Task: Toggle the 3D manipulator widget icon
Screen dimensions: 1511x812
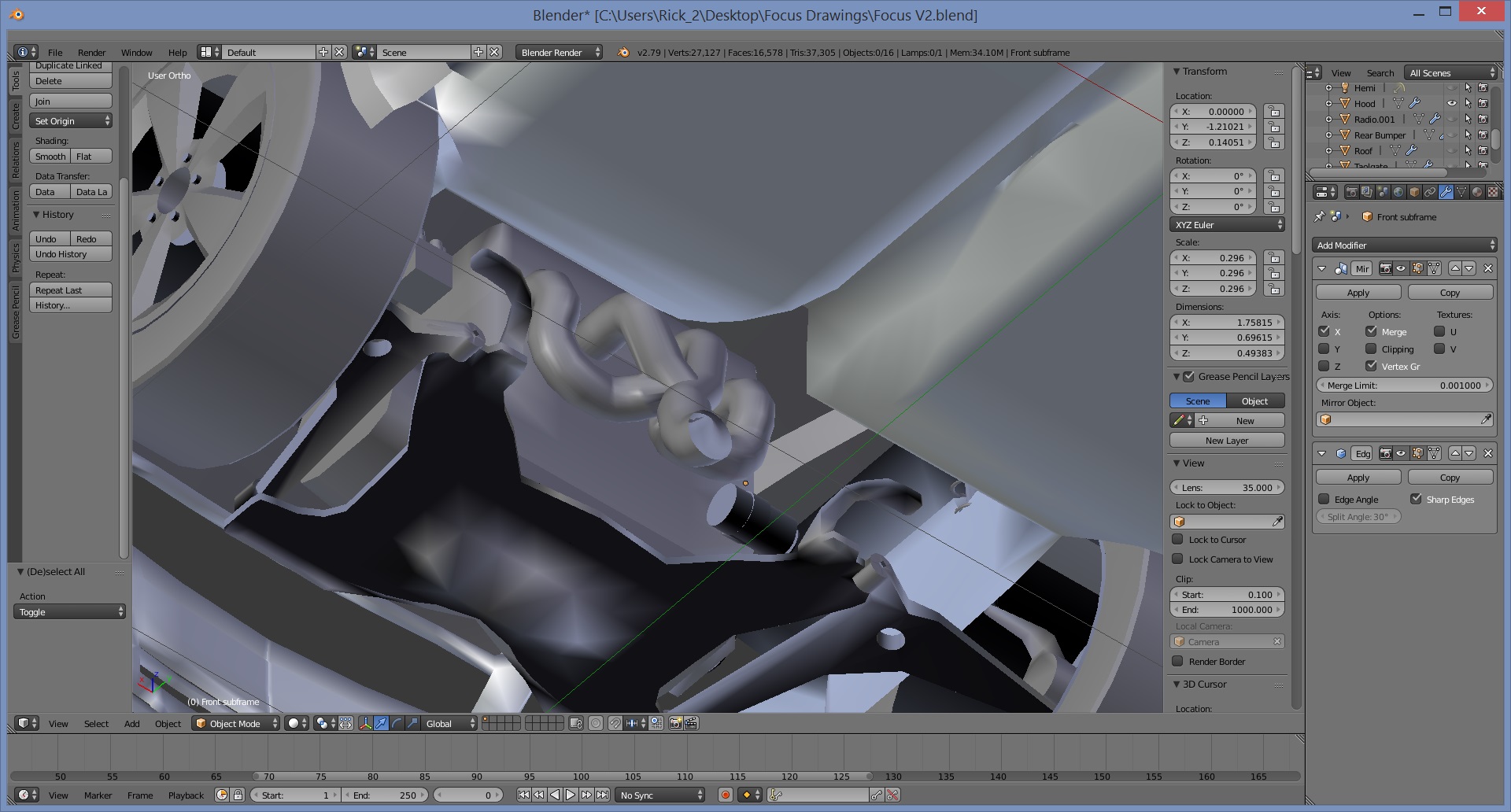Action: tap(365, 723)
